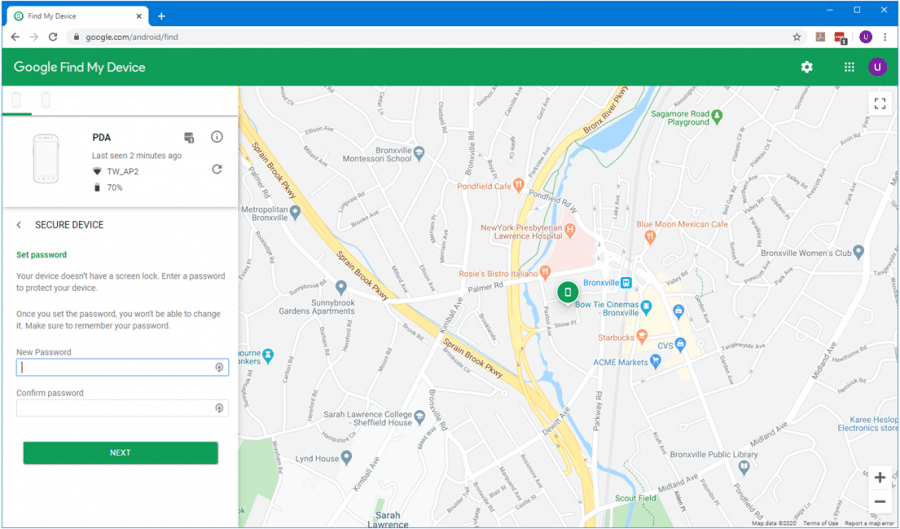Screen dimensions: 900x529
Task: Click the IMEI device icon next to PDA
Action: coord(189,137)
